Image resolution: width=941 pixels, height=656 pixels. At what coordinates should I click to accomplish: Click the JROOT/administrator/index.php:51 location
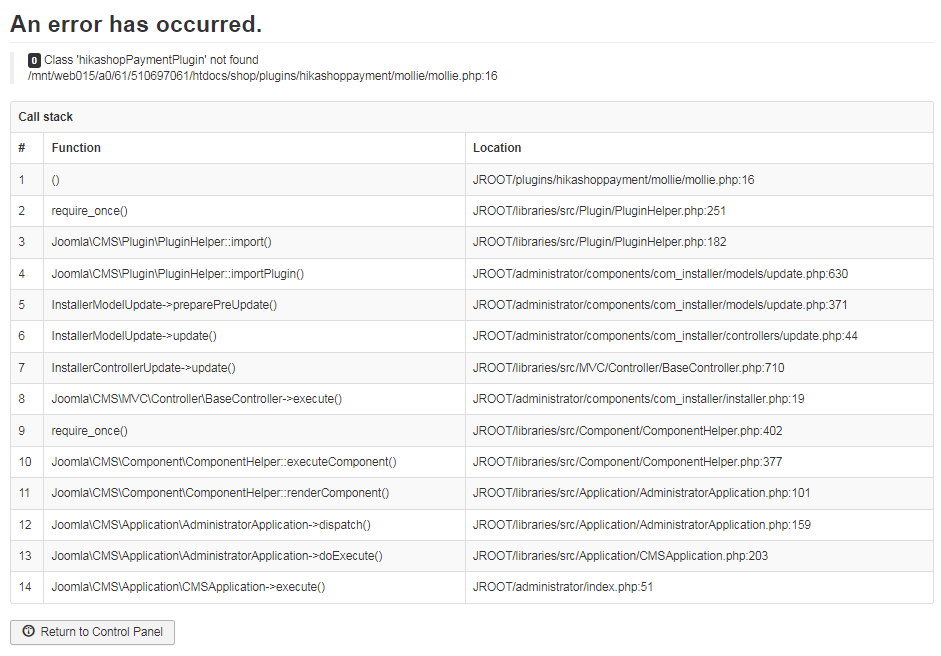[563, 587]
